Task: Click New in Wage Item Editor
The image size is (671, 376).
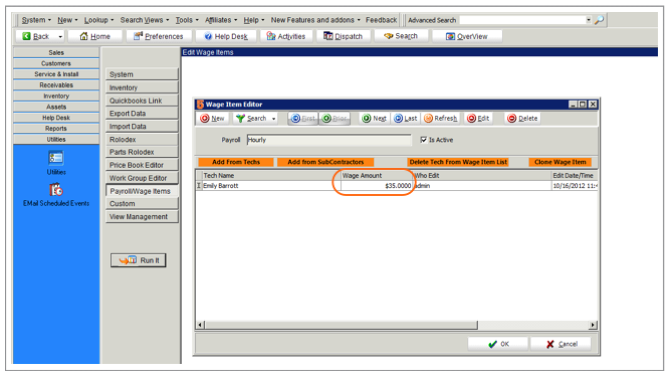Action: coord(212,118)
